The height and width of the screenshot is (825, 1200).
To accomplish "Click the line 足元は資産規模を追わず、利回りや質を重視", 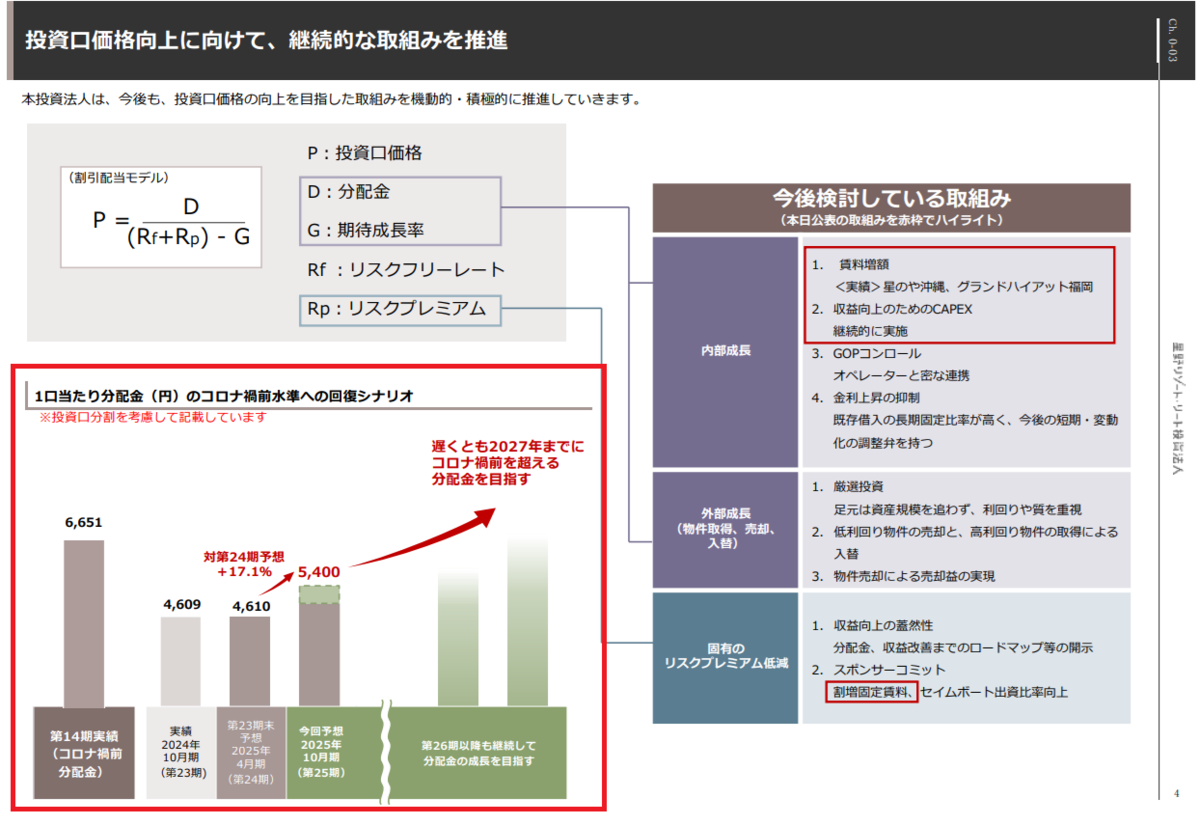I will (x=958, y=509).
